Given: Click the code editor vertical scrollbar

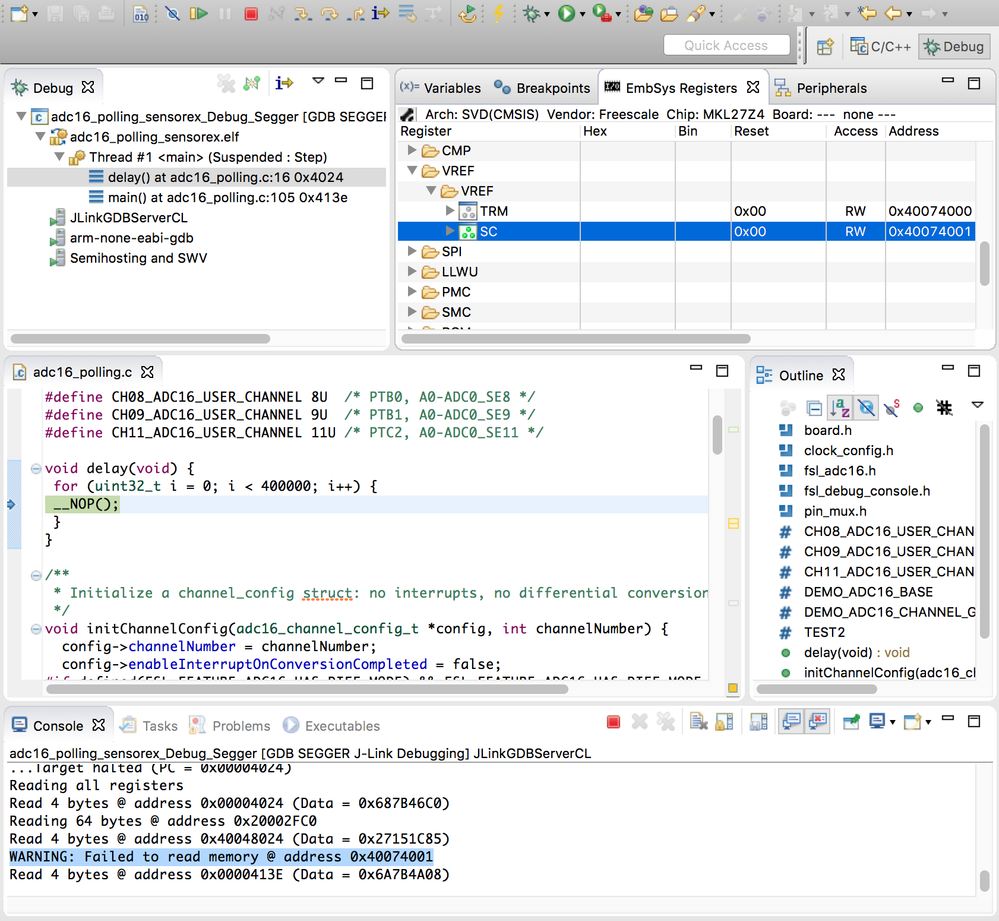Looking at the screenshot, I should [717, 434].
